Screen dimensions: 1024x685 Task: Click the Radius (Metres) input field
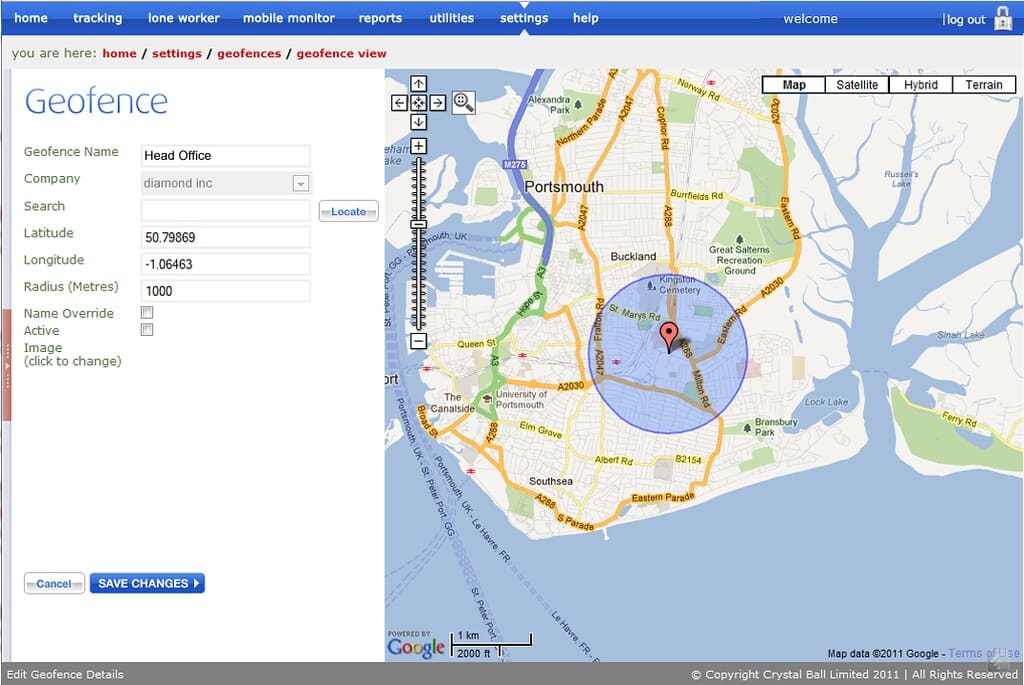click(225, 291)
